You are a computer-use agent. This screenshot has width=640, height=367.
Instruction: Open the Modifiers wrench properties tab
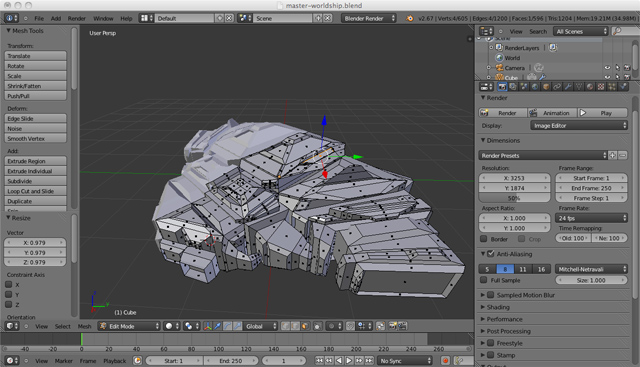point(568,87)
